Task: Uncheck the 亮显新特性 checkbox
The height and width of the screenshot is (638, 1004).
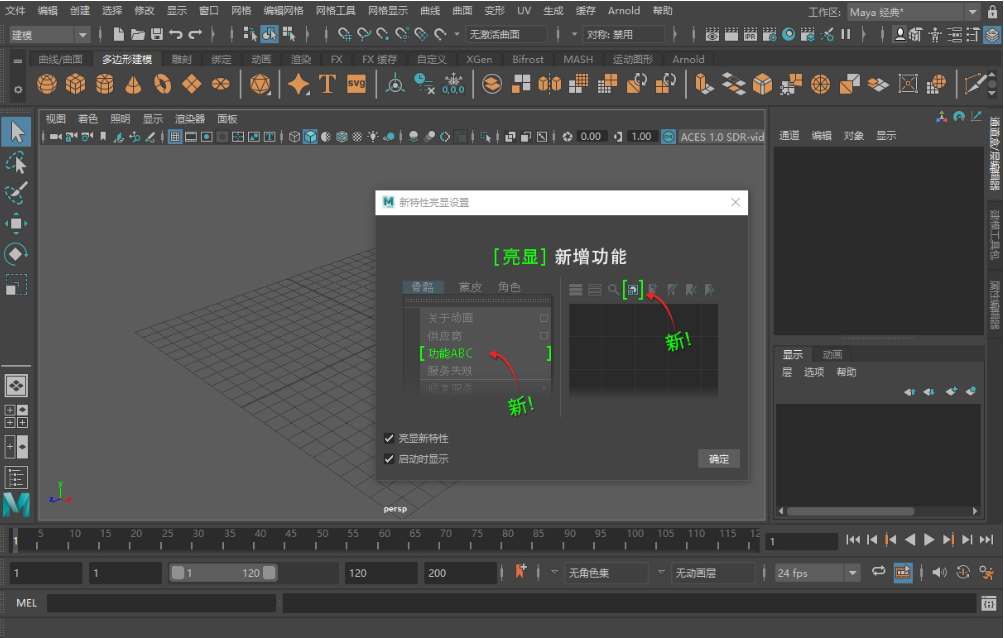Action: 389,438
